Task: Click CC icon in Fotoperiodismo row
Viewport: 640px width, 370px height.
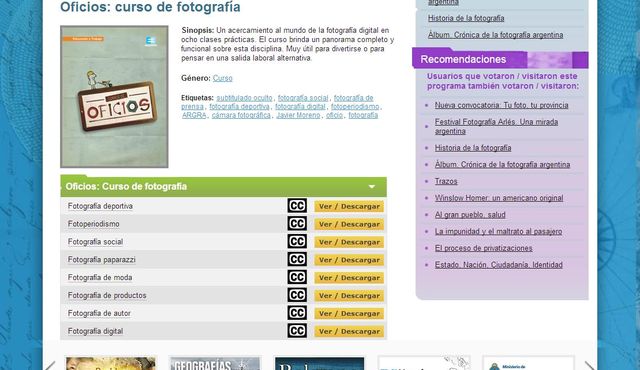Action: (x=297, y=224)
